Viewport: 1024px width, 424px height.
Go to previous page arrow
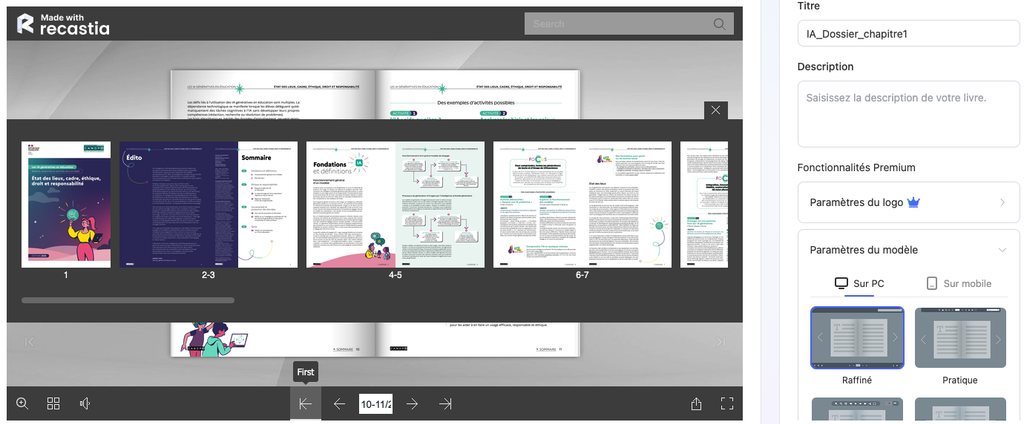[339, 404]
